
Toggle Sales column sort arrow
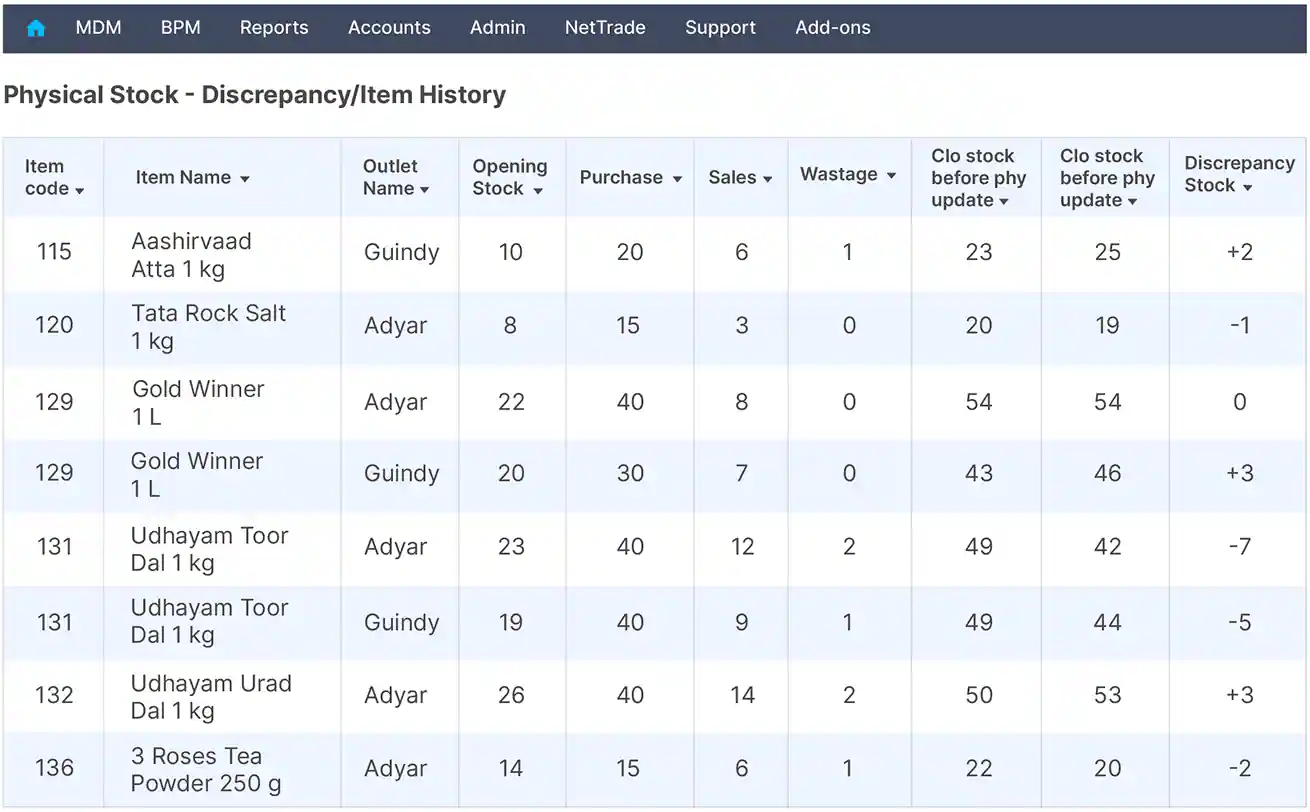click(x=768, y=179)
